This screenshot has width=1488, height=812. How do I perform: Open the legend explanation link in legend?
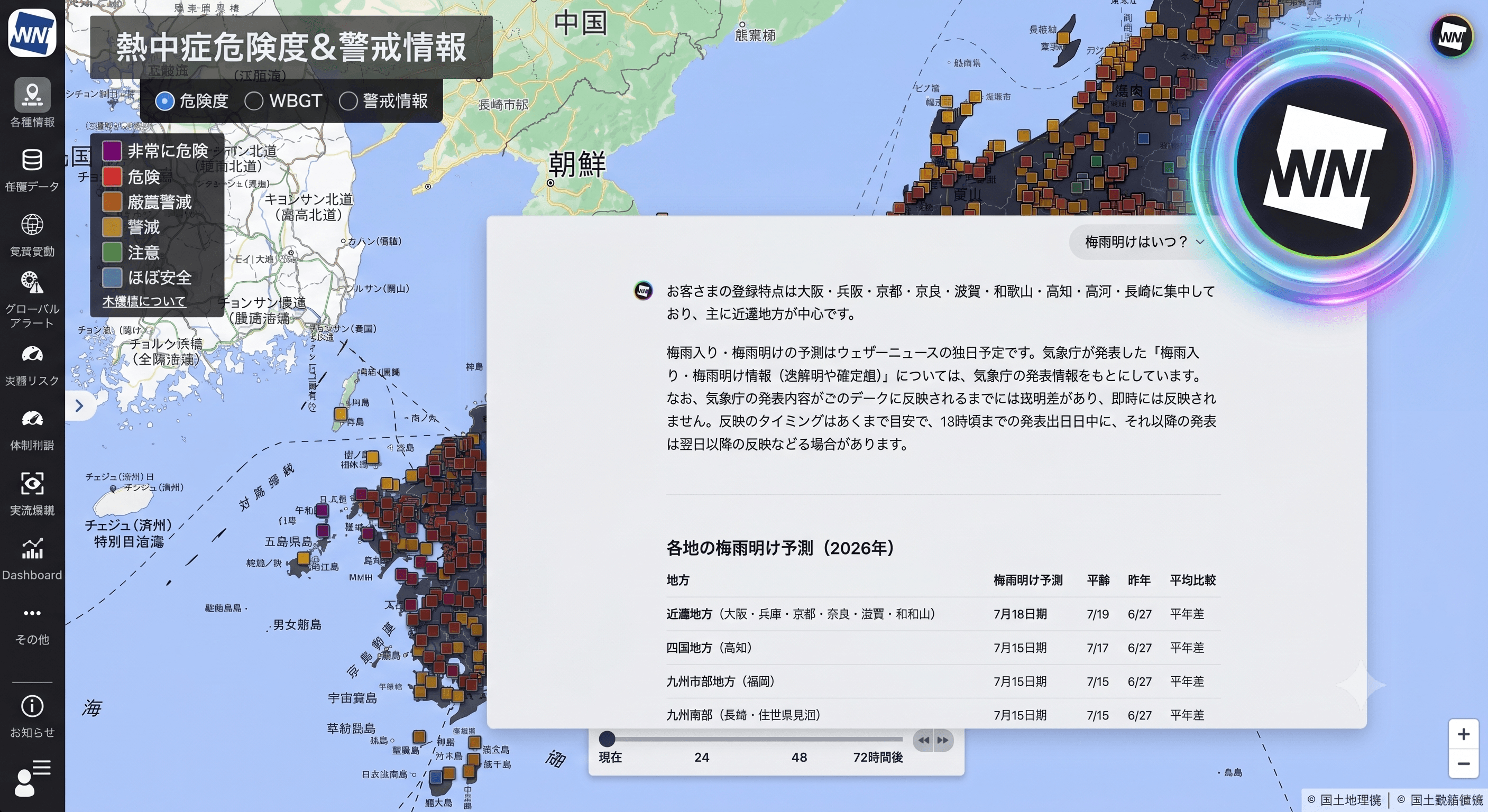tap(144, 301)
